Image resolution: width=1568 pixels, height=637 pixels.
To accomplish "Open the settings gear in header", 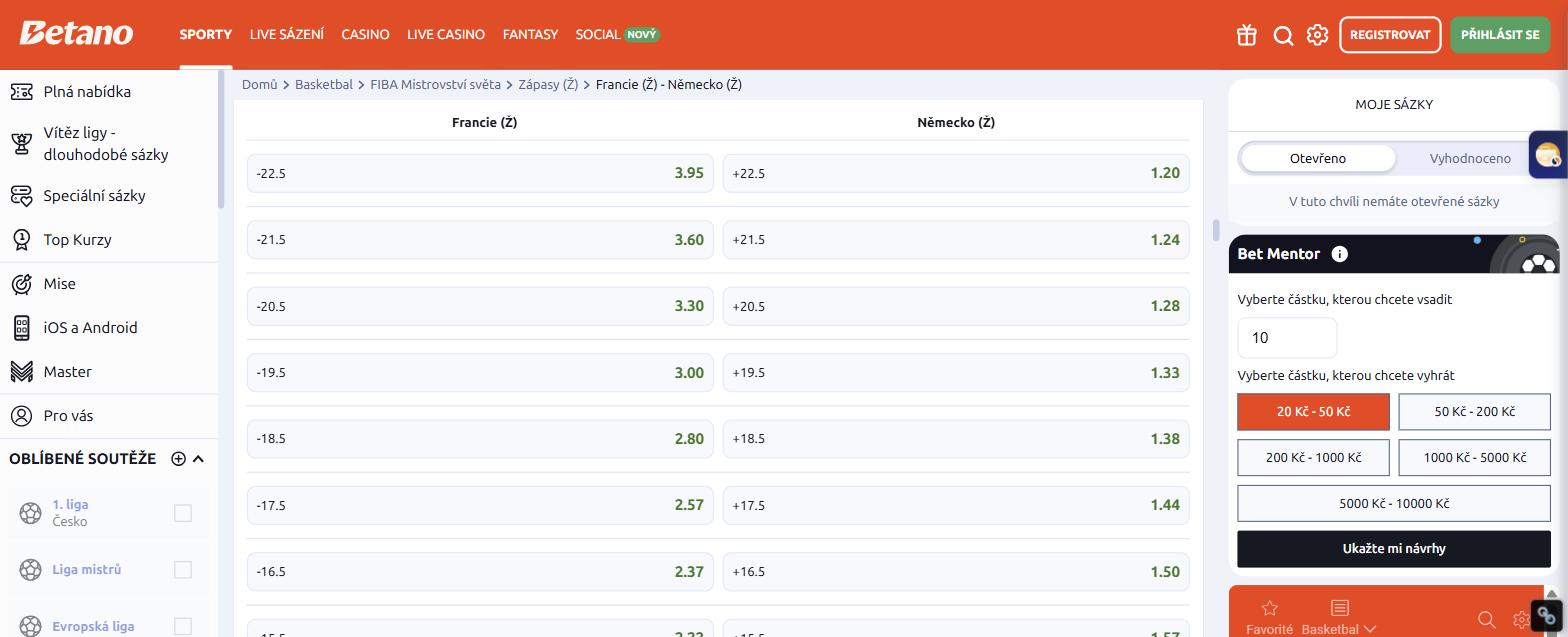I will click(1317, 35).
